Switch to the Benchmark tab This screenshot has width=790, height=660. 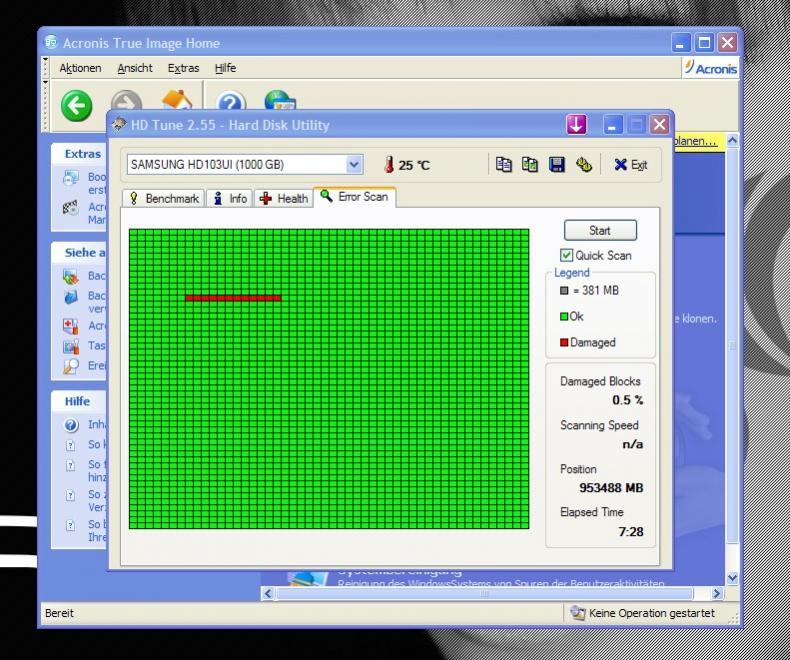(163, 199)
